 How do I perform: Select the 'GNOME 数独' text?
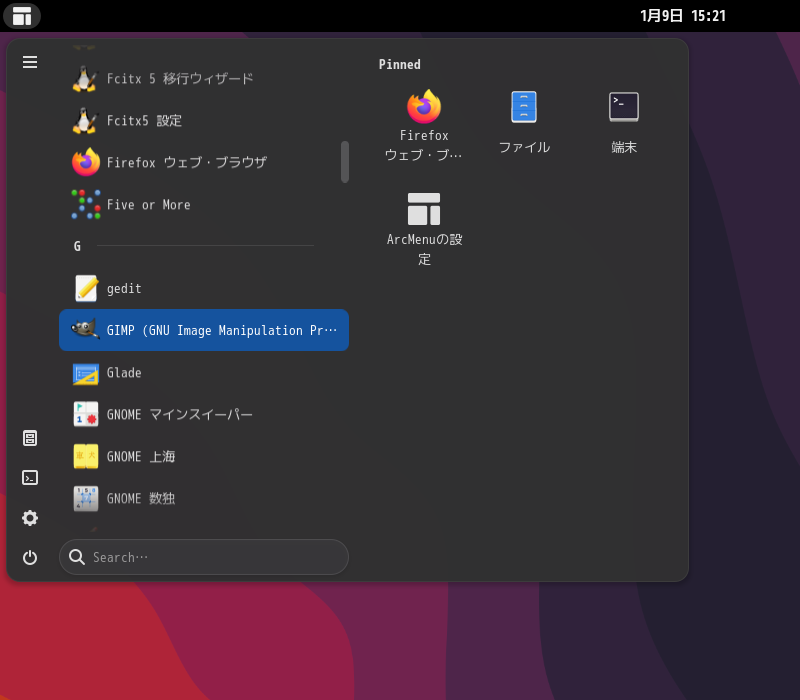pyautogui.click(x=141, y=498)
